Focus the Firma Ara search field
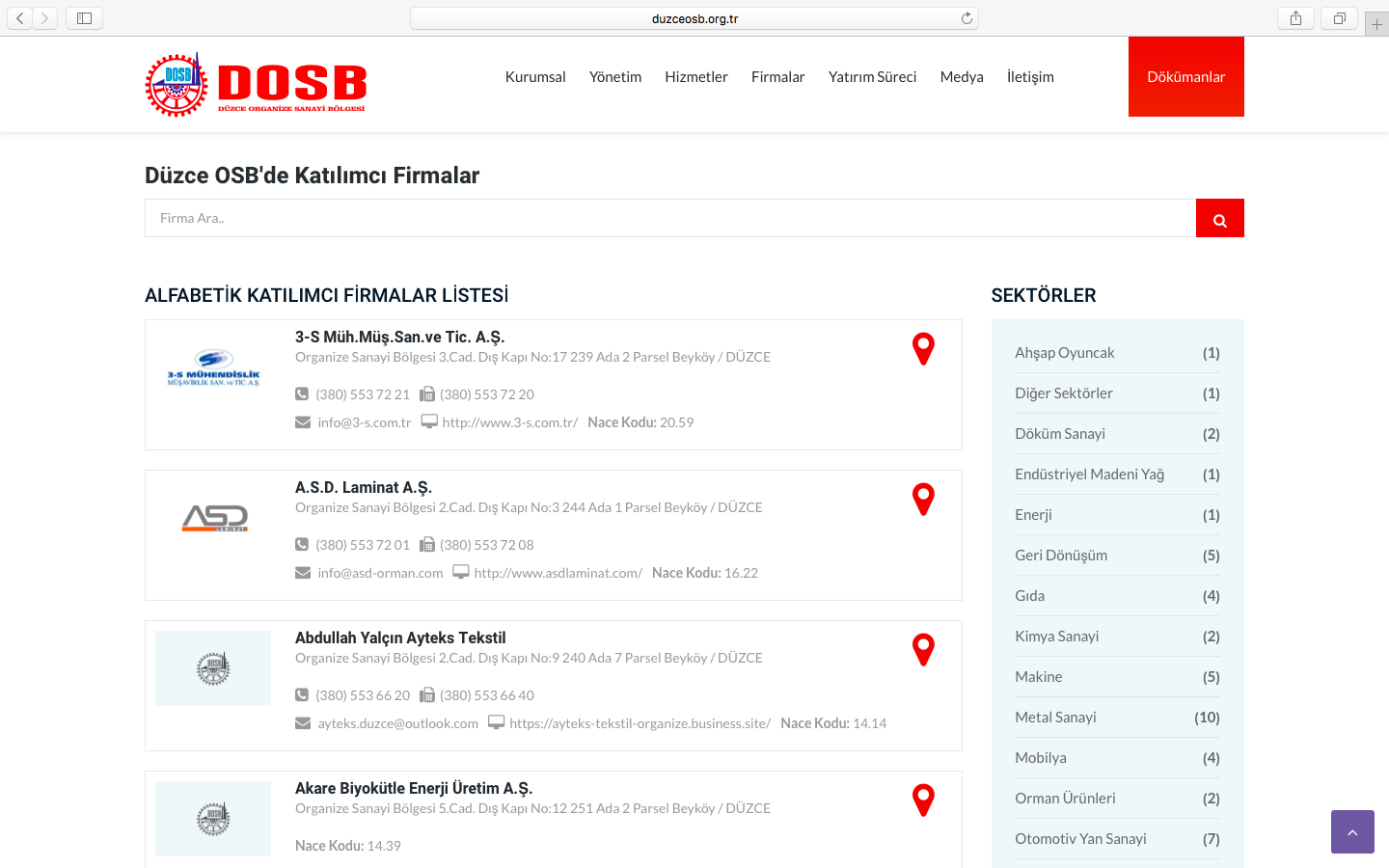 click(x=670, y=218)
